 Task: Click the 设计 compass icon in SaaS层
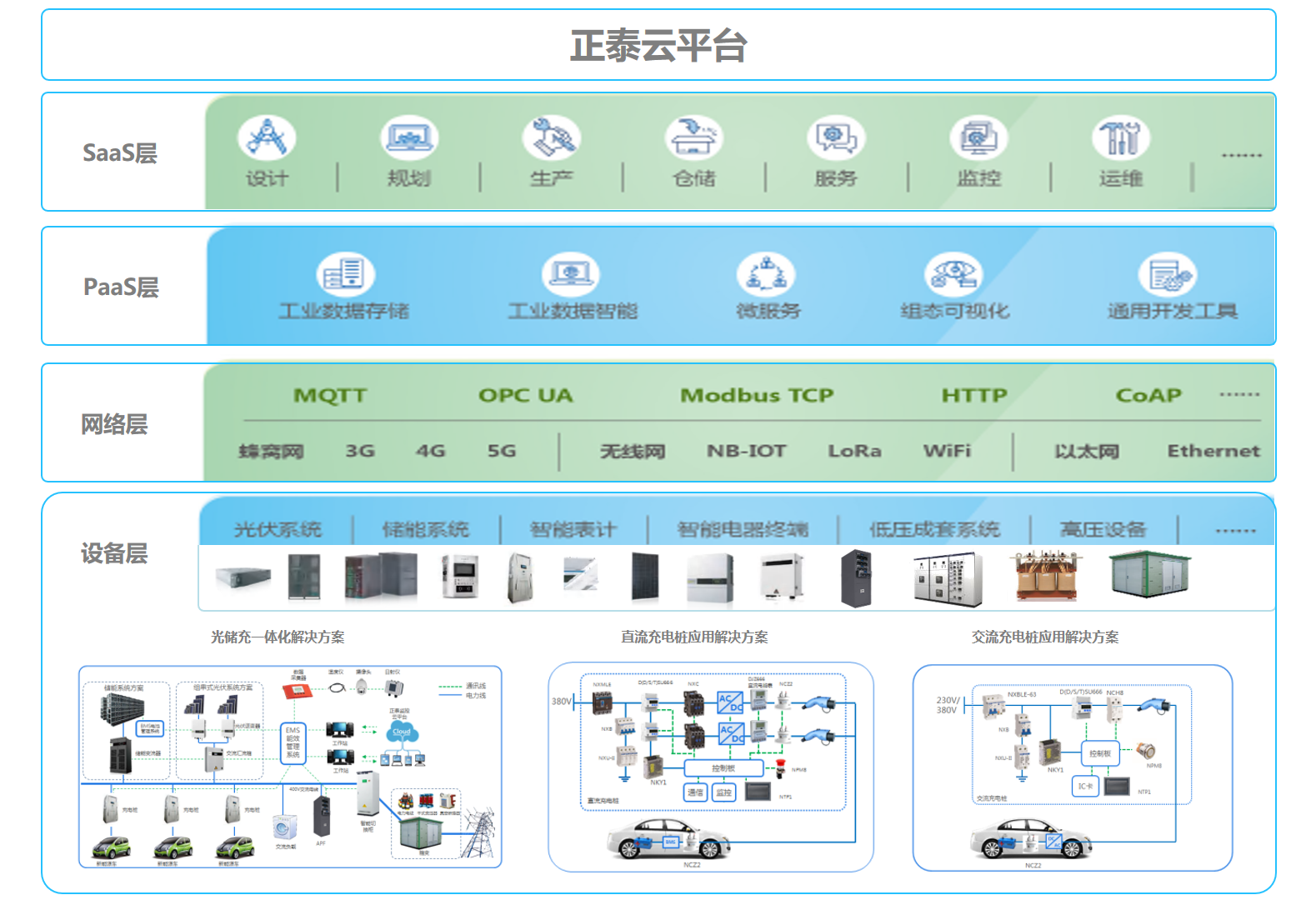pyautogui.click(x=267, y=137)
